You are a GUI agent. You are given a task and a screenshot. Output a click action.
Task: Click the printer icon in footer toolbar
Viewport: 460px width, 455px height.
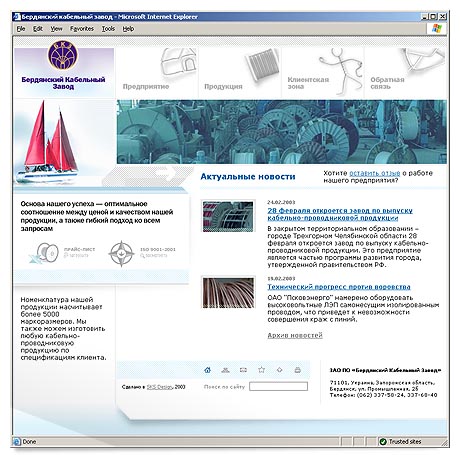[298, 370]
